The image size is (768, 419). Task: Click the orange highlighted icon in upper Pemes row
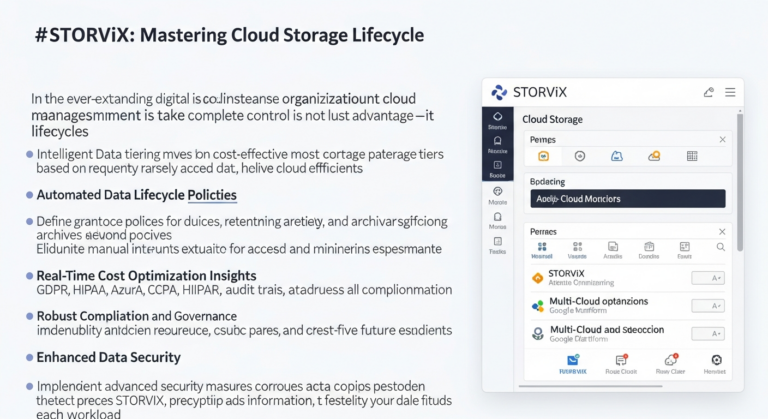tap(544, 156)
